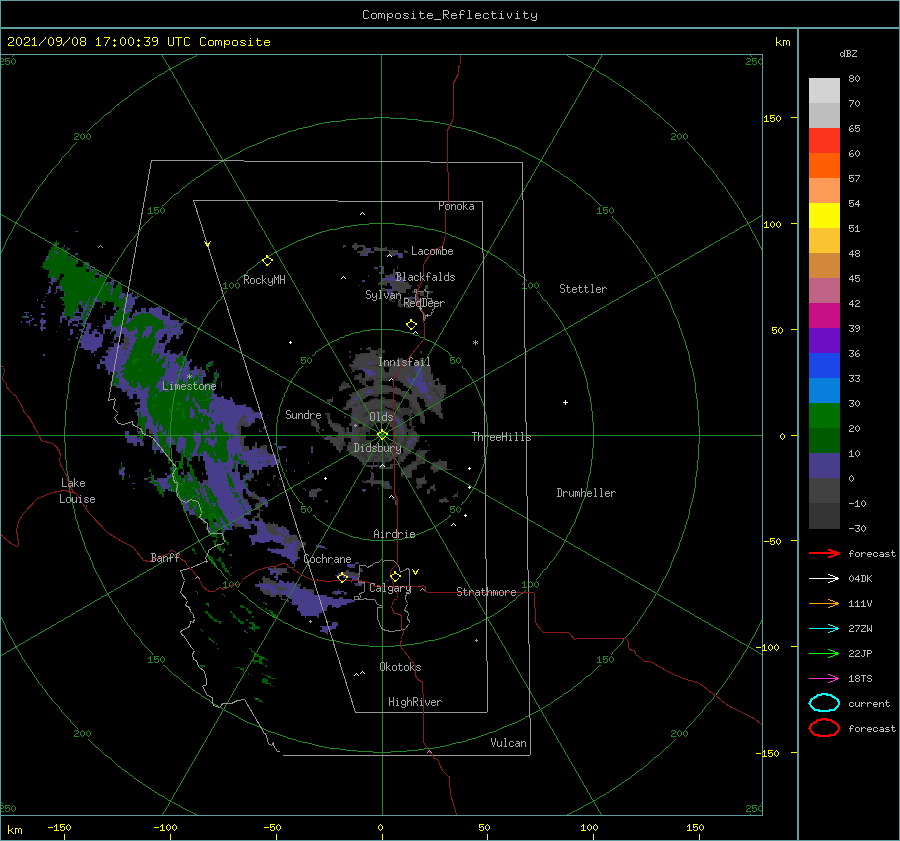
Task: Pick the red 60-65 dBZ swatch
Action: [824, 141]
